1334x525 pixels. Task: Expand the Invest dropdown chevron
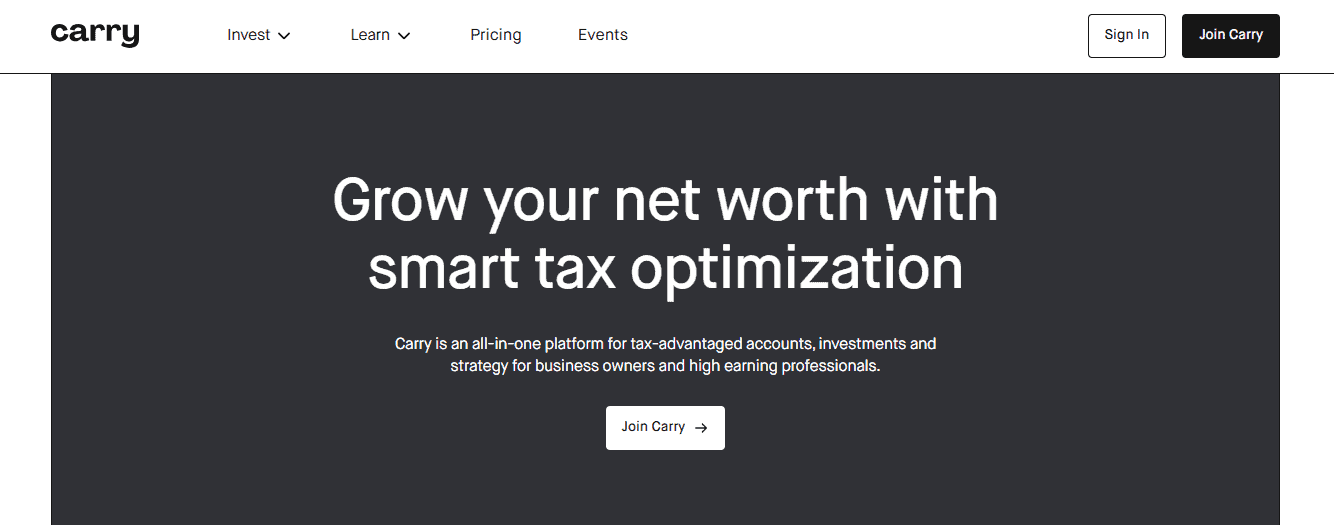pyautogui.click(x=284, y=36)
